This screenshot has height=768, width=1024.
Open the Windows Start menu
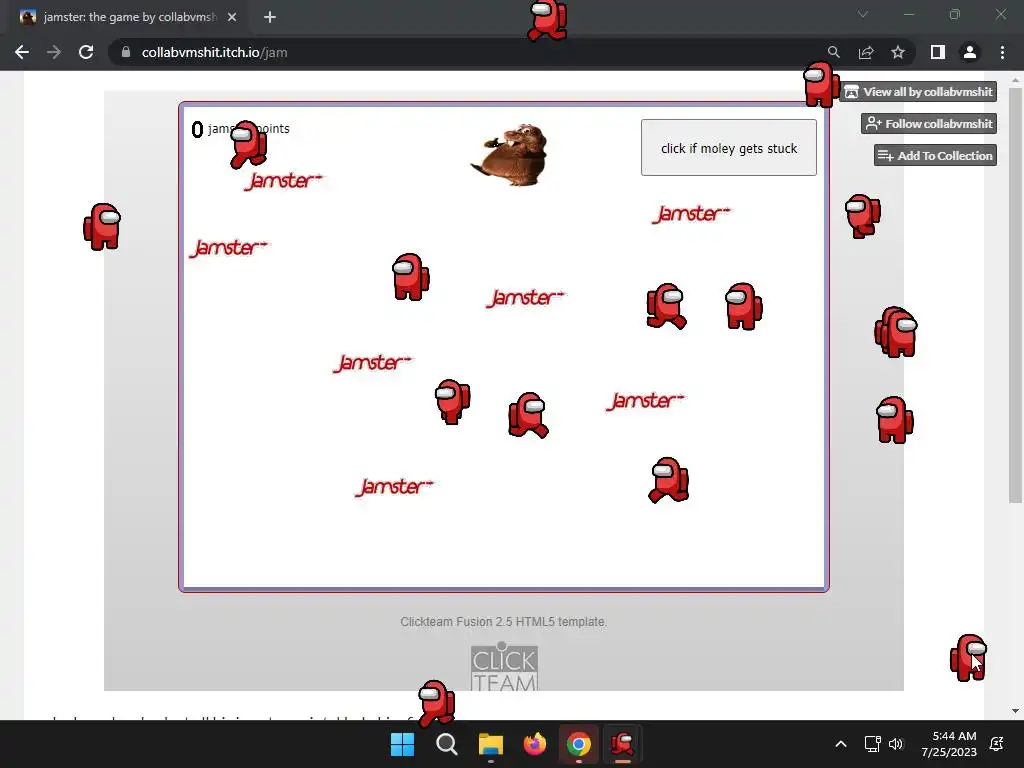coord(402,744)
